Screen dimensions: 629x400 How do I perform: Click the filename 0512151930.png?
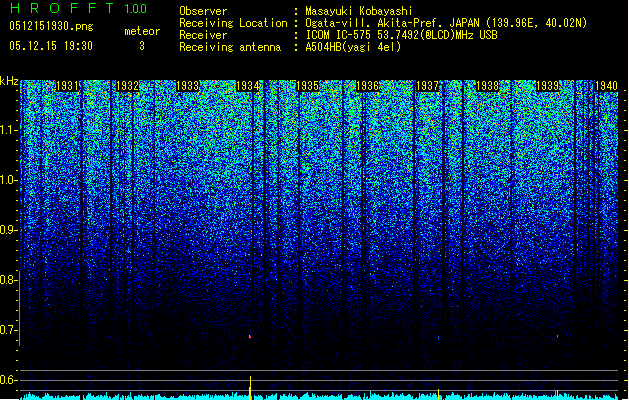pyautogui.click(x=51, y=27)
